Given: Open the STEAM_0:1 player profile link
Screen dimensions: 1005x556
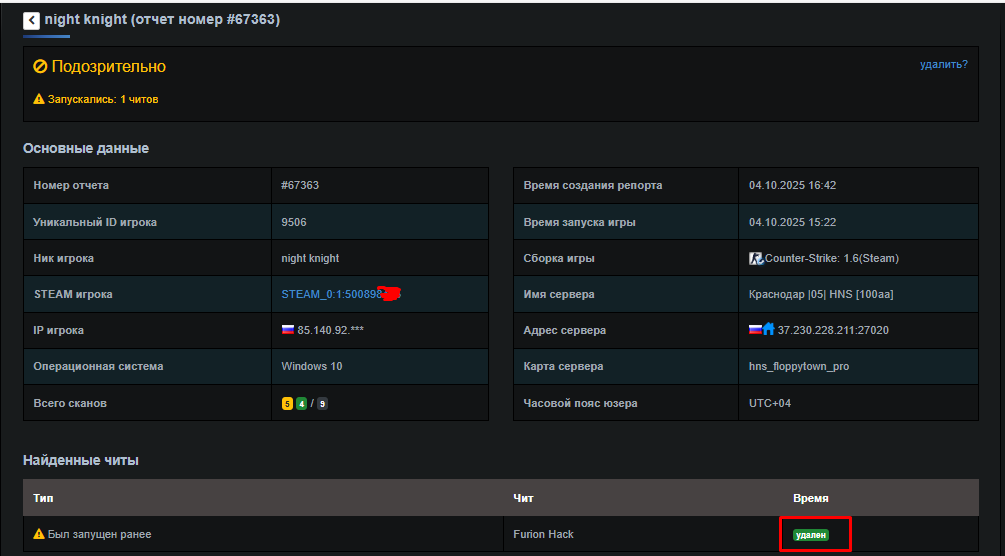Looking at the screenshot, I should tap(332, 294).
